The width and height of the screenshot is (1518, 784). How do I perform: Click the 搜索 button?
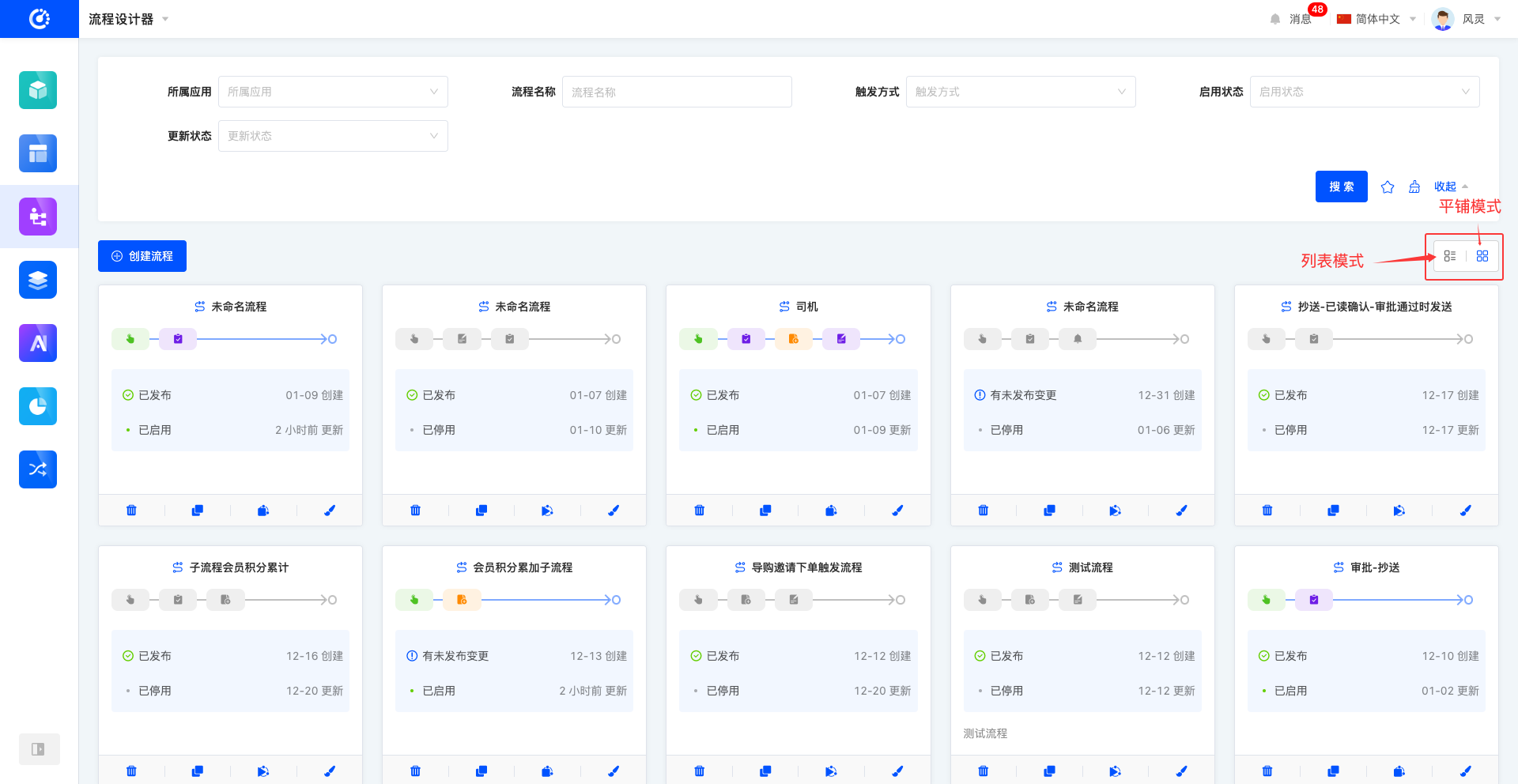click(x=1341, y=187)
